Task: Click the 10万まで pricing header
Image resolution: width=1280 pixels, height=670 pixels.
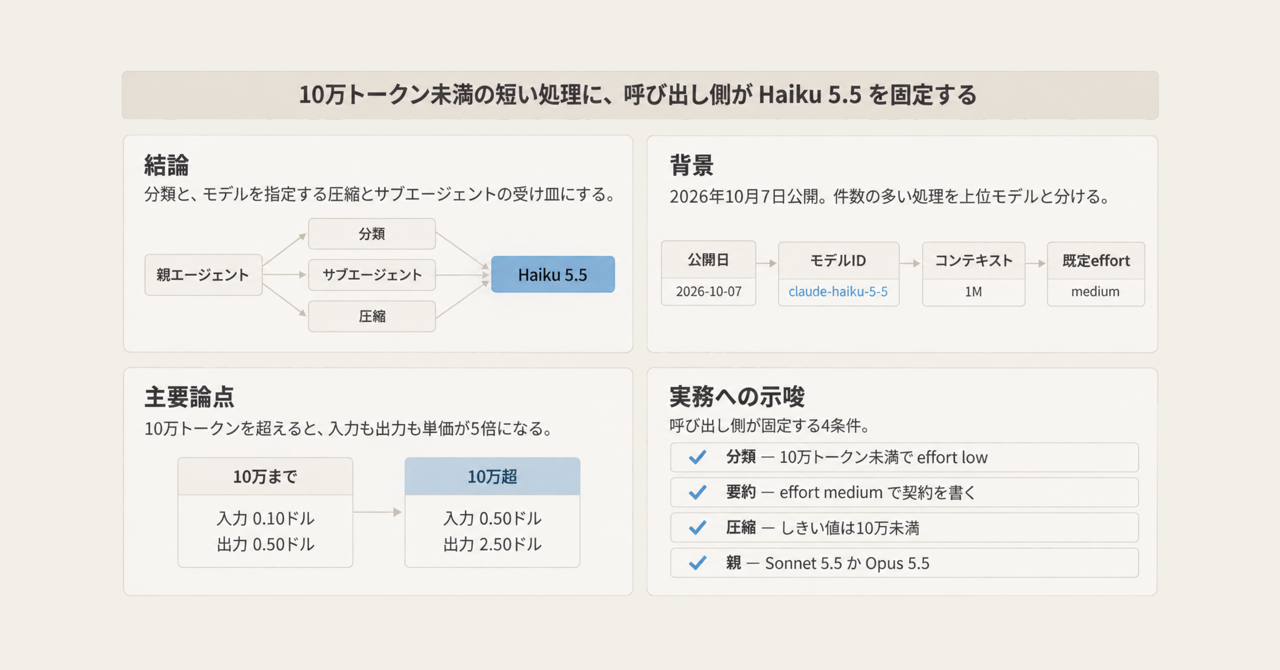Action: [x=265, y=477]
